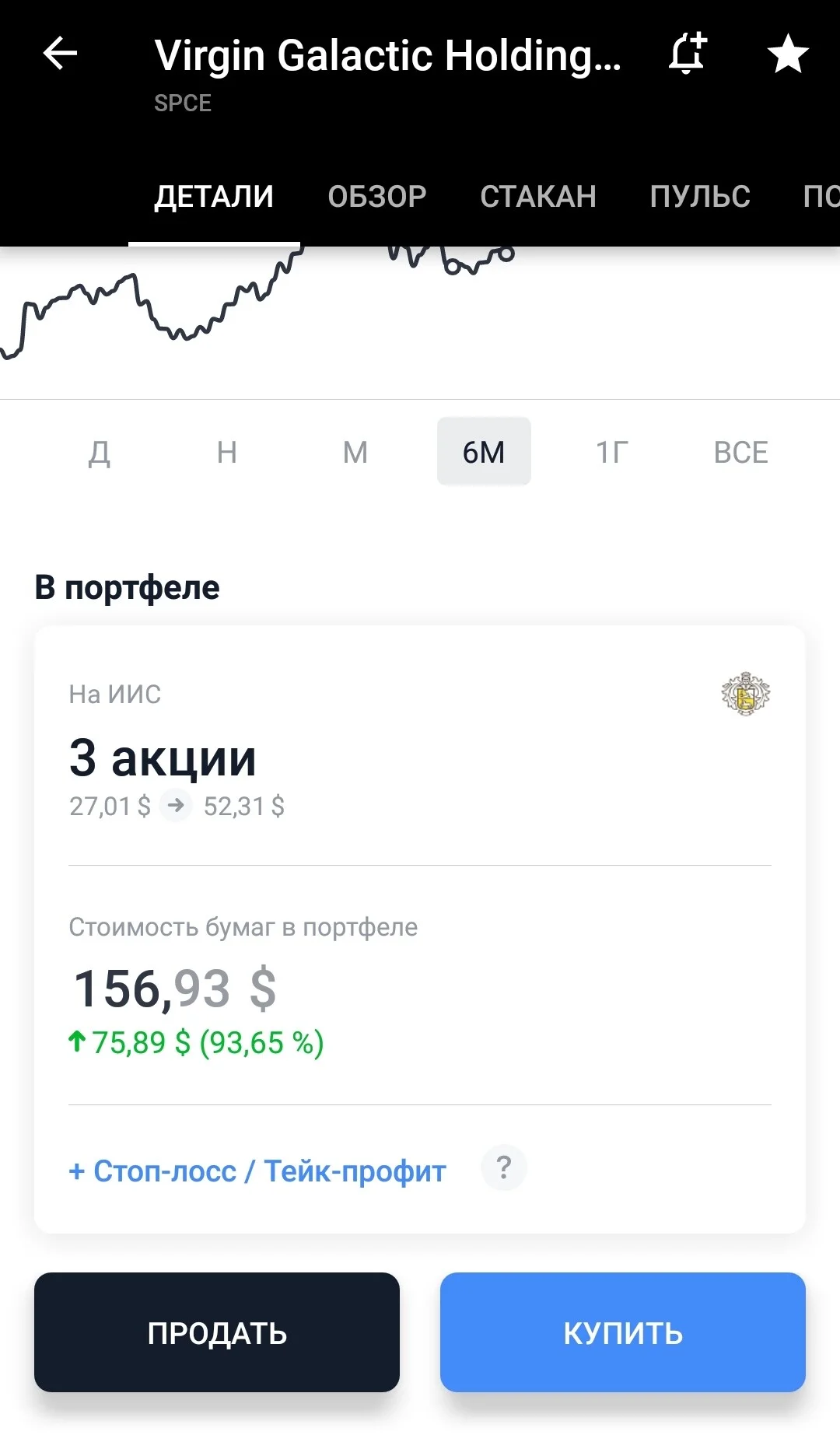The height and width of the screenshot is (1435, 840).
Task: Tap the ПРОДАТЬ sell button
Action: coord(217,1332)
